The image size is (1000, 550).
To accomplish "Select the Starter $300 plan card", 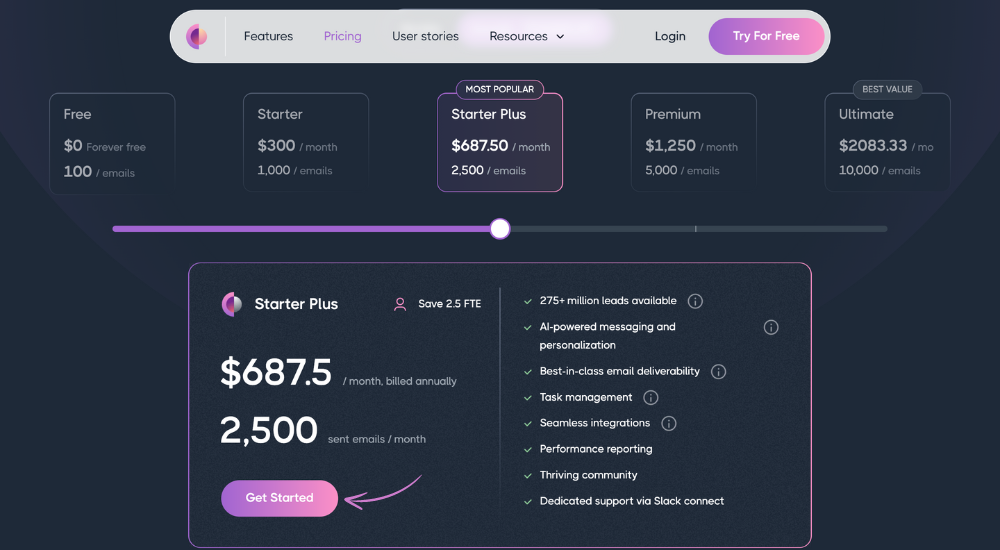I will 306,142.
